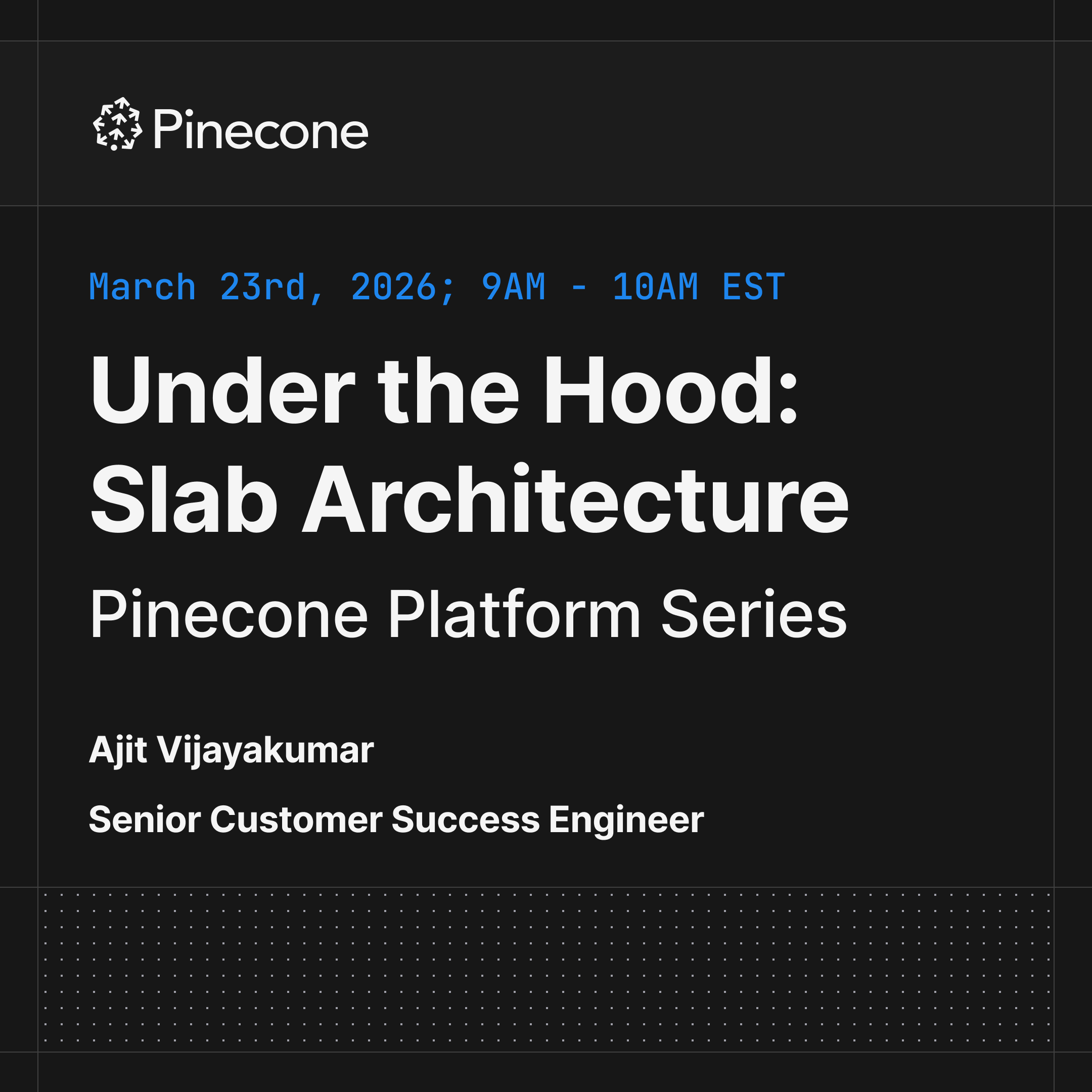Click the word Series in subtitle

[754, 614]
